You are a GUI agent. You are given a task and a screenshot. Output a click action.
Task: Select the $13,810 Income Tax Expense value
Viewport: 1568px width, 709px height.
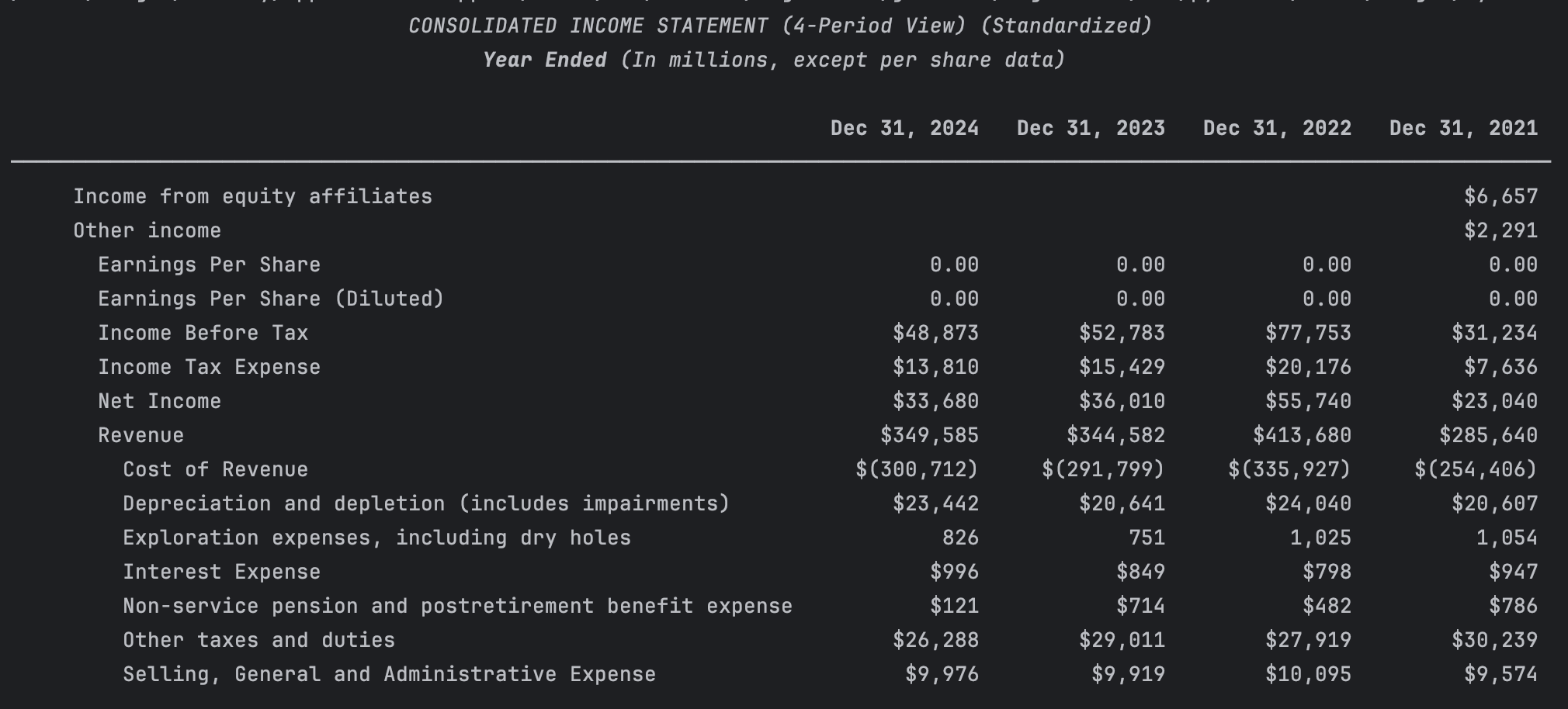[x=936, y=367]
